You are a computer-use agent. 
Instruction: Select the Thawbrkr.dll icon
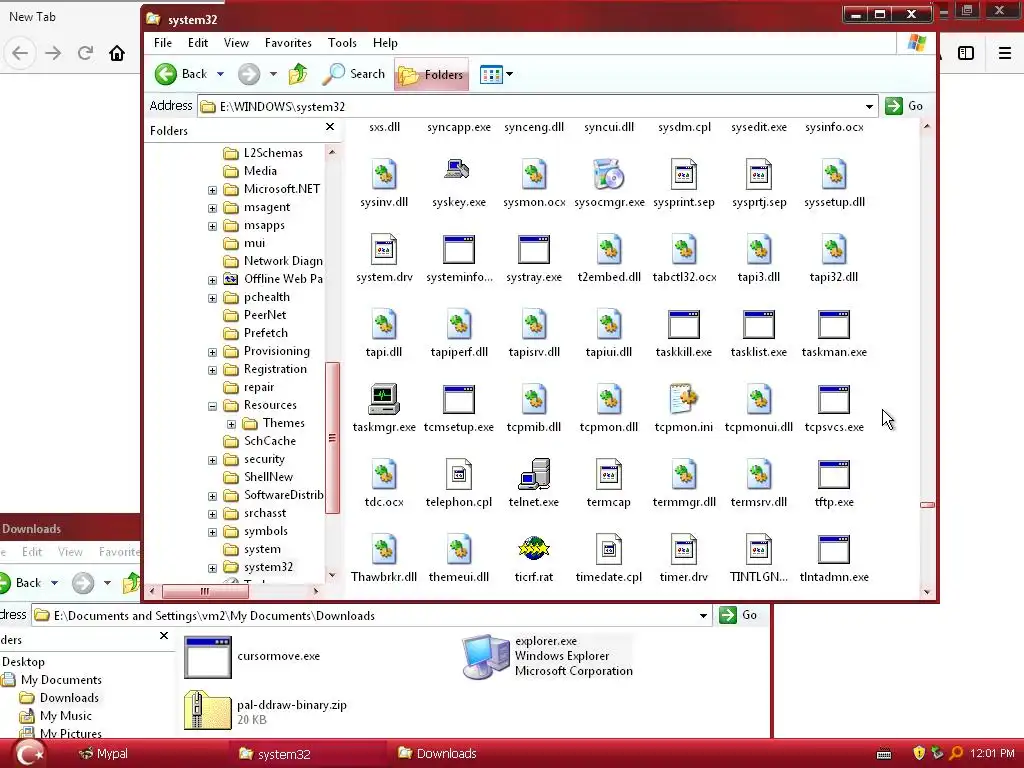click(383, 550)
